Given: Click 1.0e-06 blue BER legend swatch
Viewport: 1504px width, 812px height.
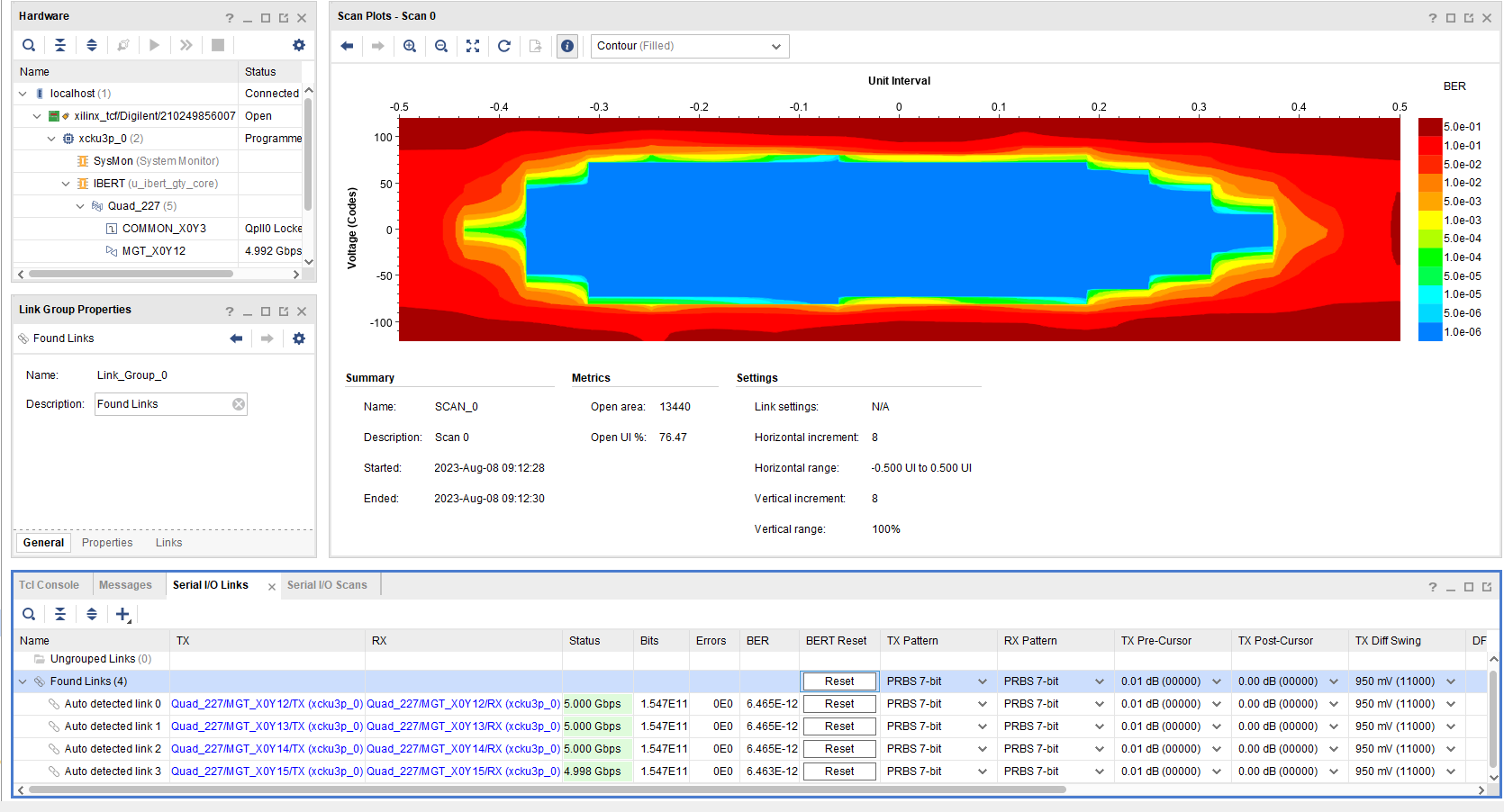Looking at the screenshot, I should point(1430,331).
